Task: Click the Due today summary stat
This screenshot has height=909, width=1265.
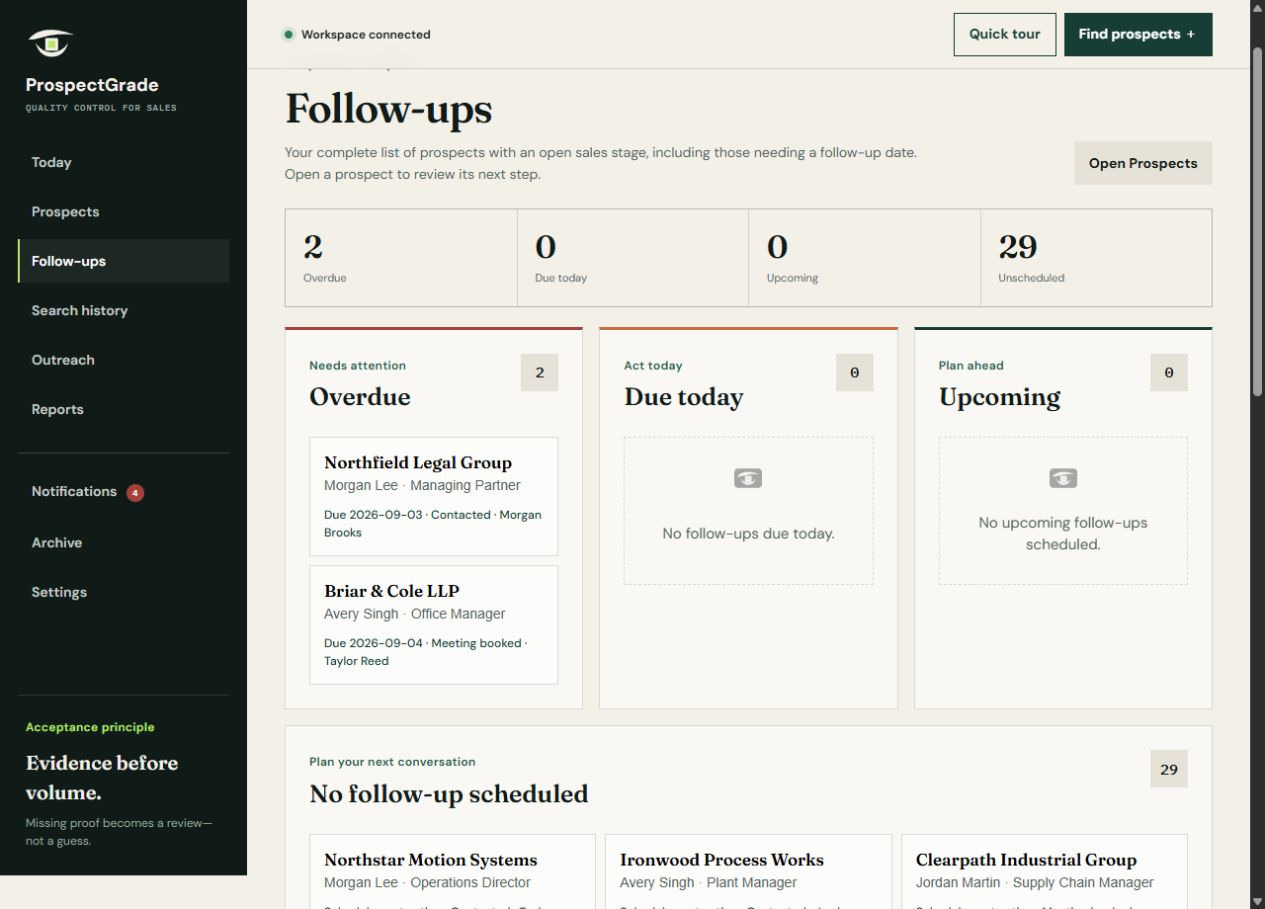Action: tap(633, 258)
